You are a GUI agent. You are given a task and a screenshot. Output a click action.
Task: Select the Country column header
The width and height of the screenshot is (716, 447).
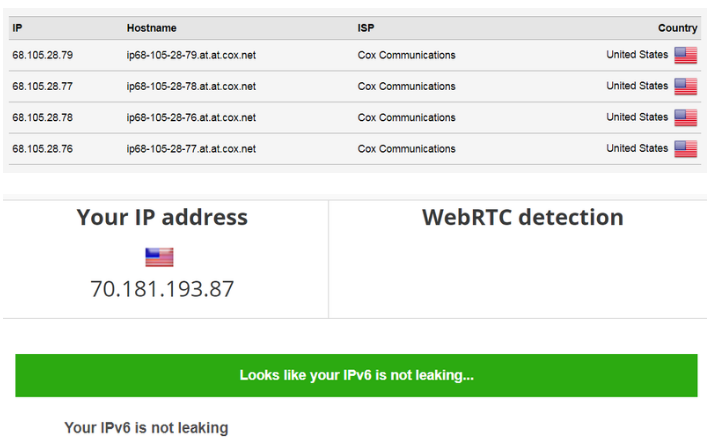[x=677, y=28]
